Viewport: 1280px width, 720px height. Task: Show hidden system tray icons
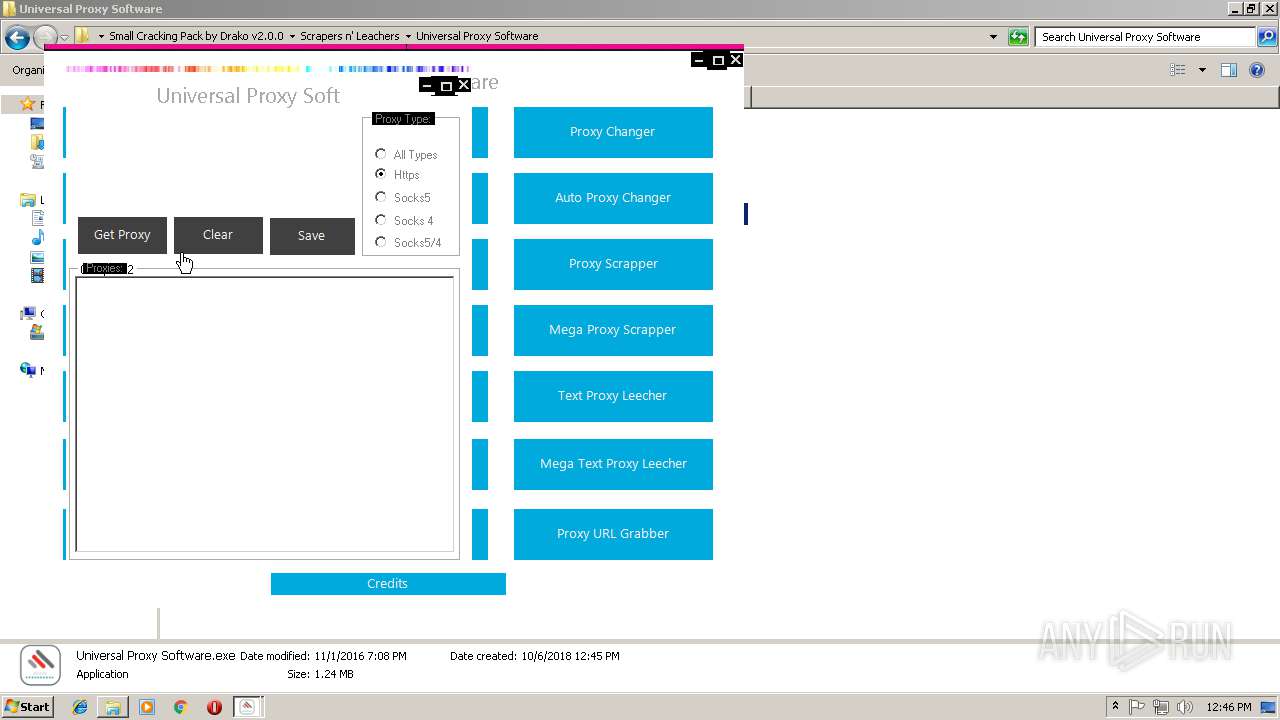tap(1115, 707)
